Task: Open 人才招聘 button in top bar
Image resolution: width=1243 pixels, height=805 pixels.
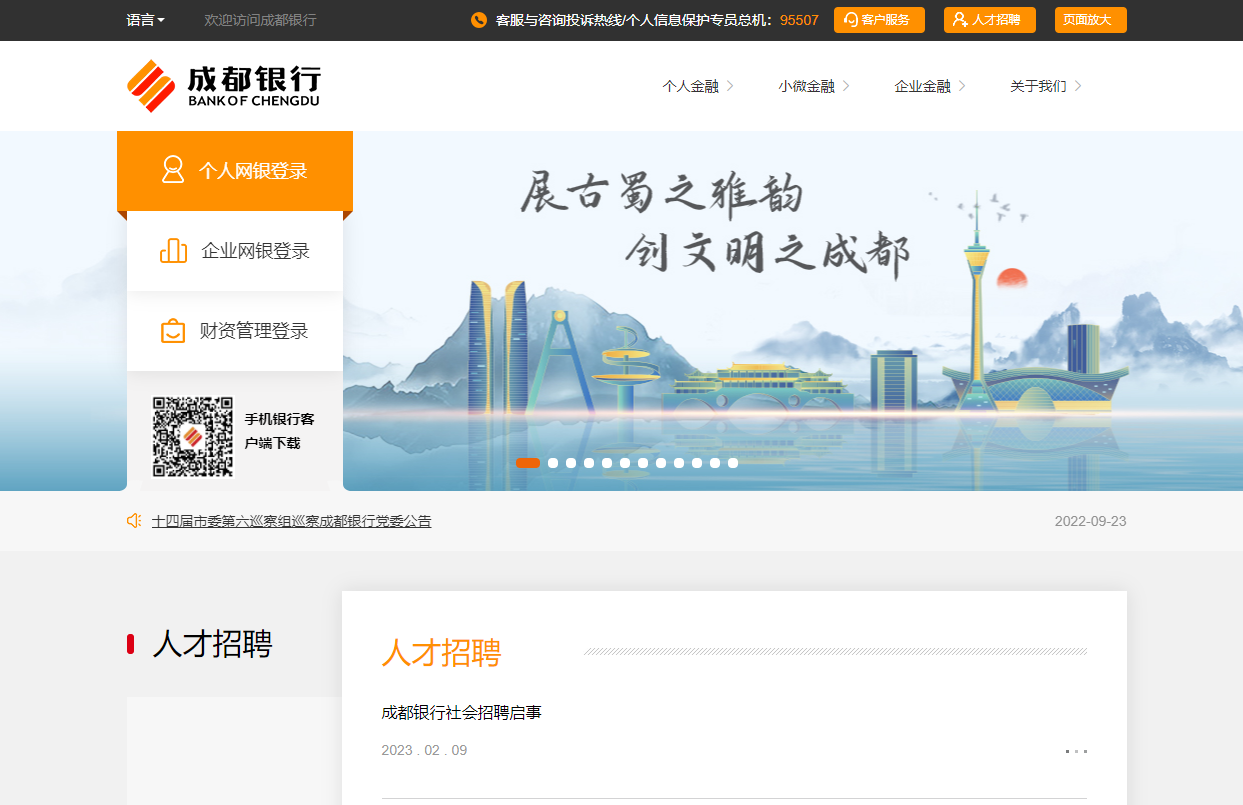Action: pos(989,20)
